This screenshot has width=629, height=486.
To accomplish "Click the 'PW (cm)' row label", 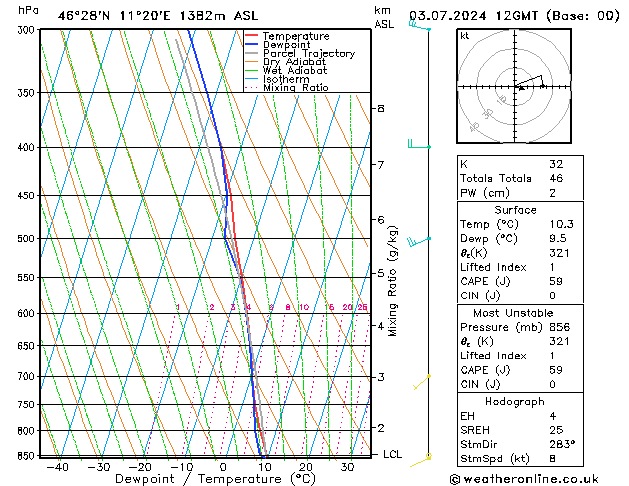I will [485, 193].
